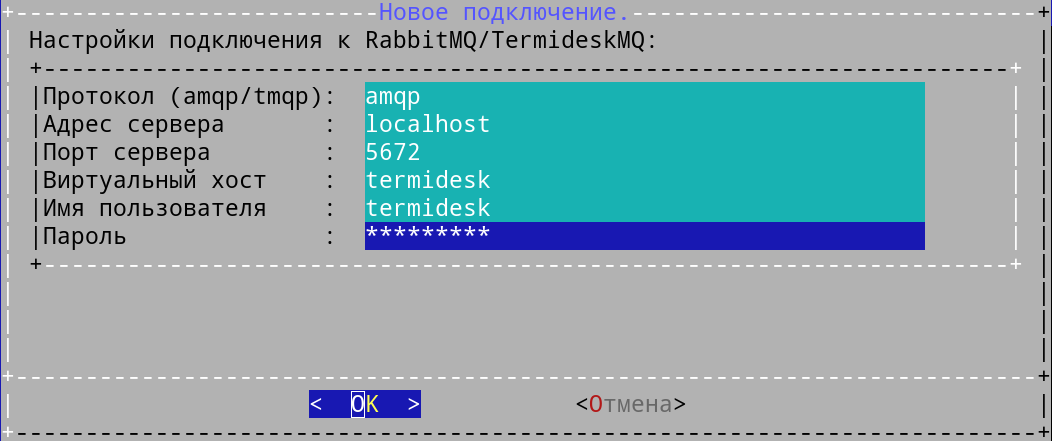
Task: Click the Имя пользователя value field
Action: 645,208
